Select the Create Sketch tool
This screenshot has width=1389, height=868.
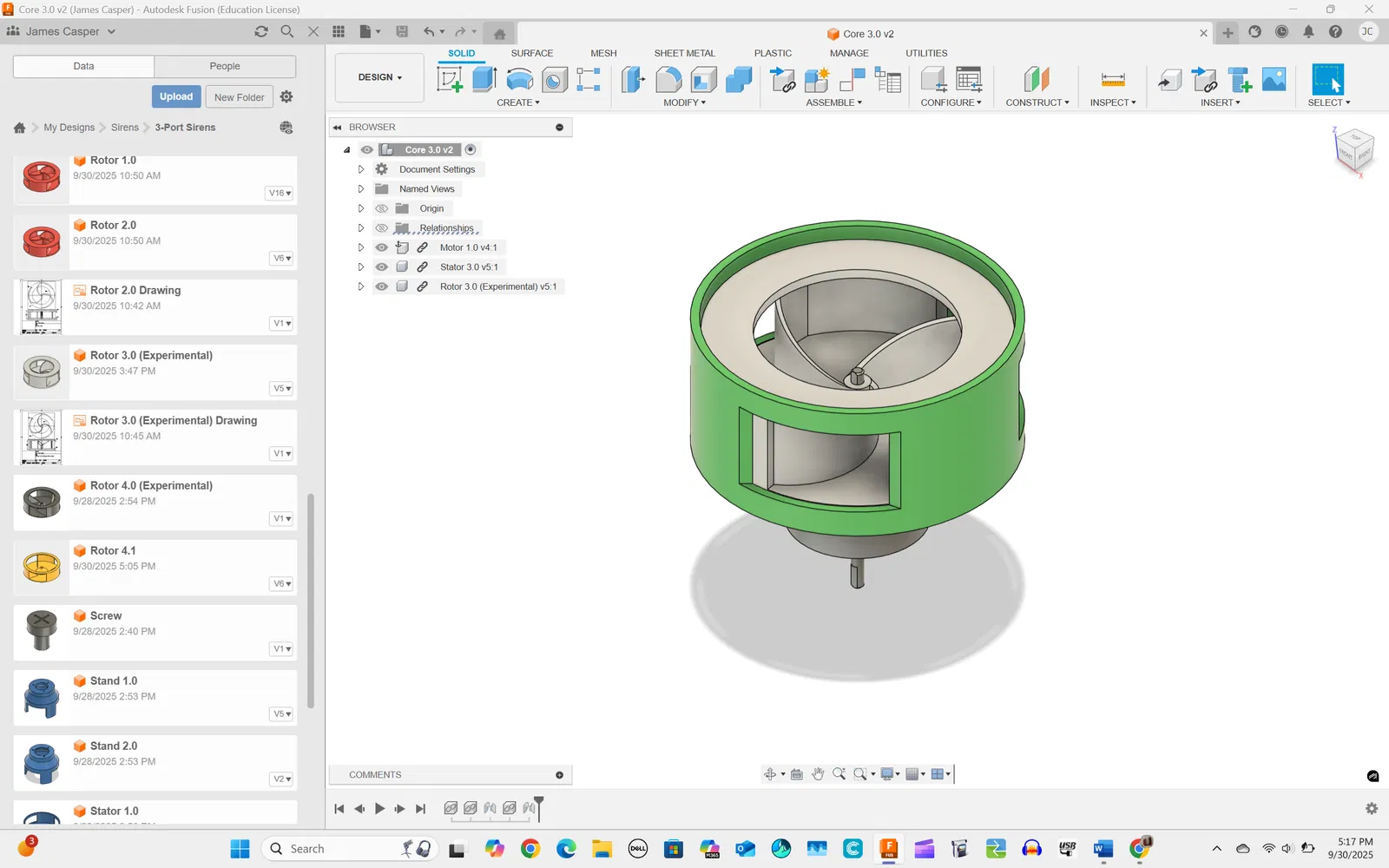pos(450,80)
